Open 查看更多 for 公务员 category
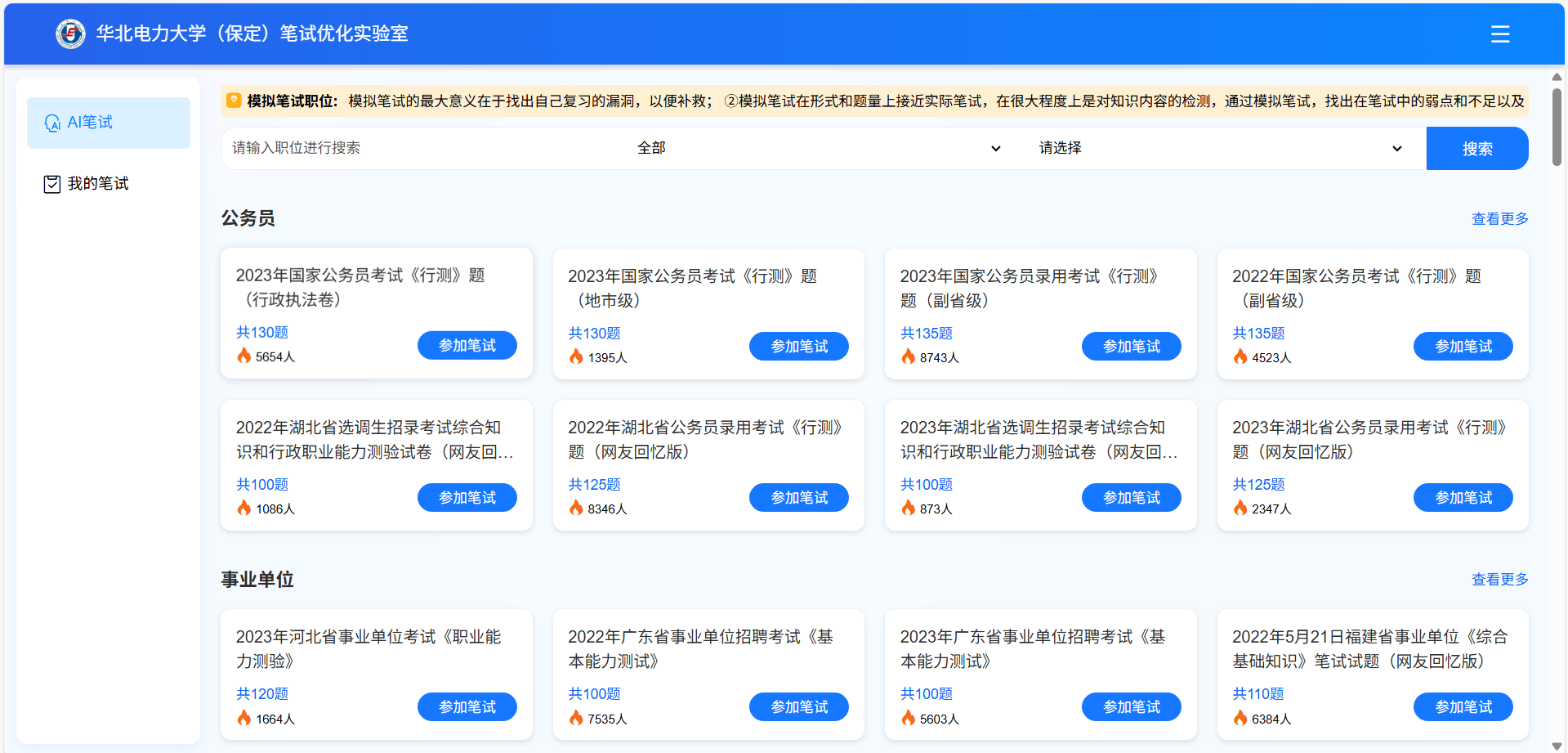 1499,218
